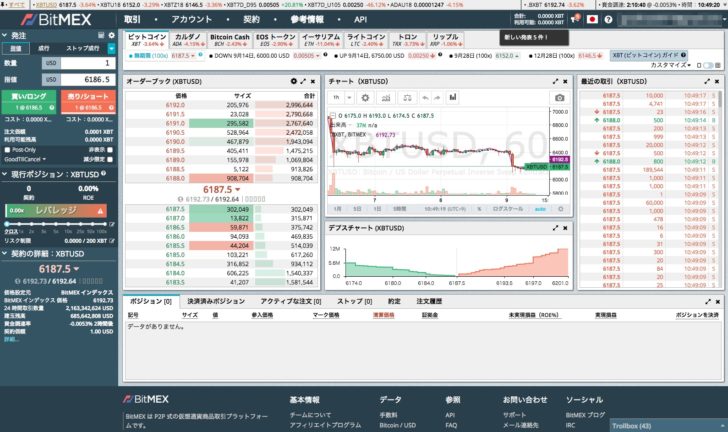Image resolution: width=728 pixels, height=432 pixels.
Task: Redo chart action arrow
Action: point(437,98)
